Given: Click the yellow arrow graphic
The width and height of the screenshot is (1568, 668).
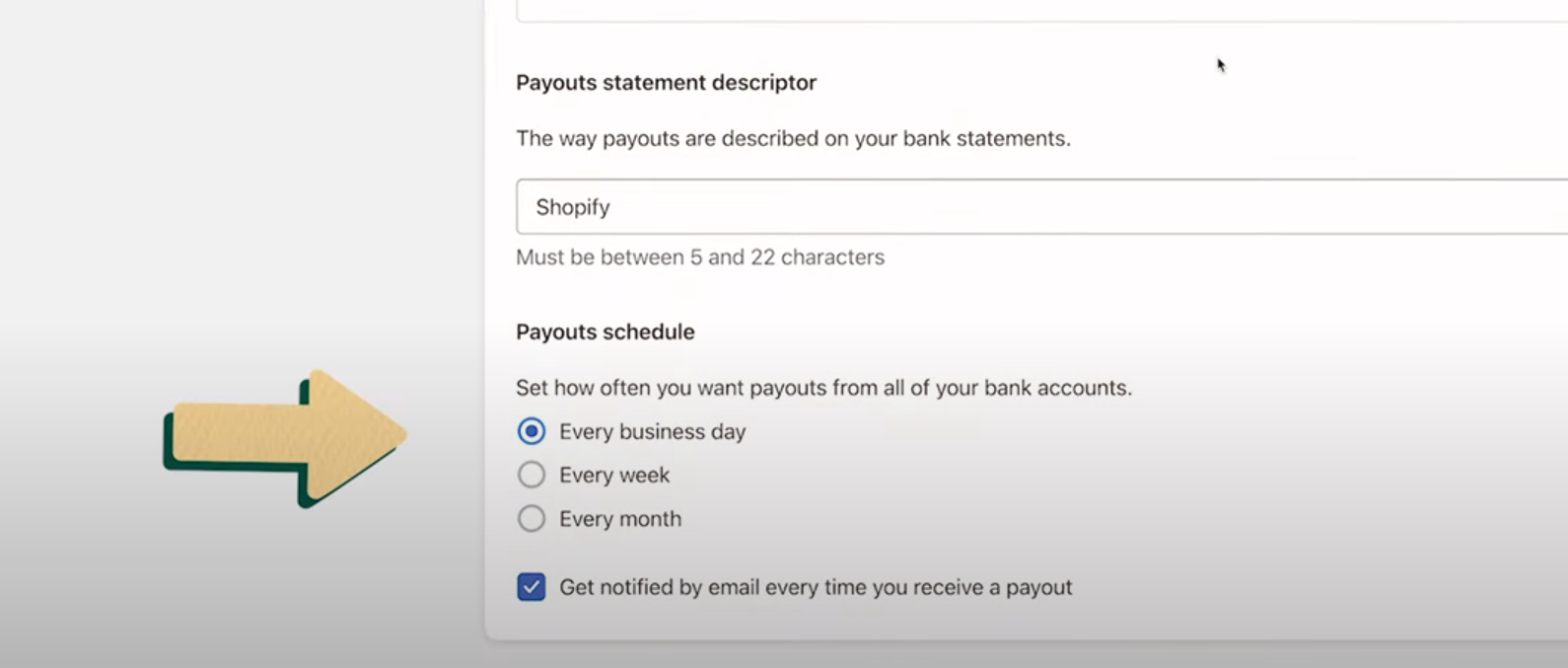Looking at the screenshot, I should [x=286, y=434].
